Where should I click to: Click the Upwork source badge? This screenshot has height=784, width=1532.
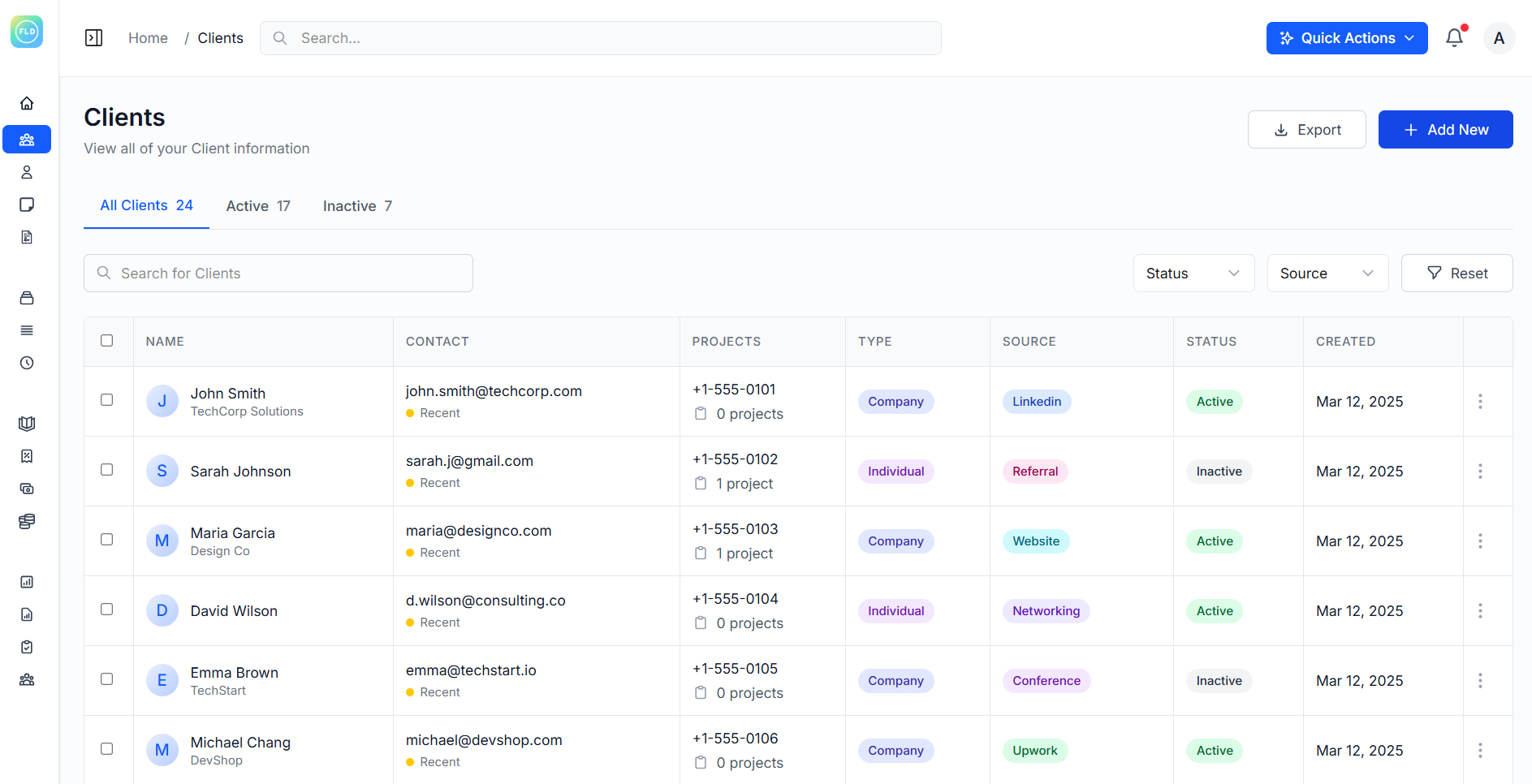tap(1035, 751)
